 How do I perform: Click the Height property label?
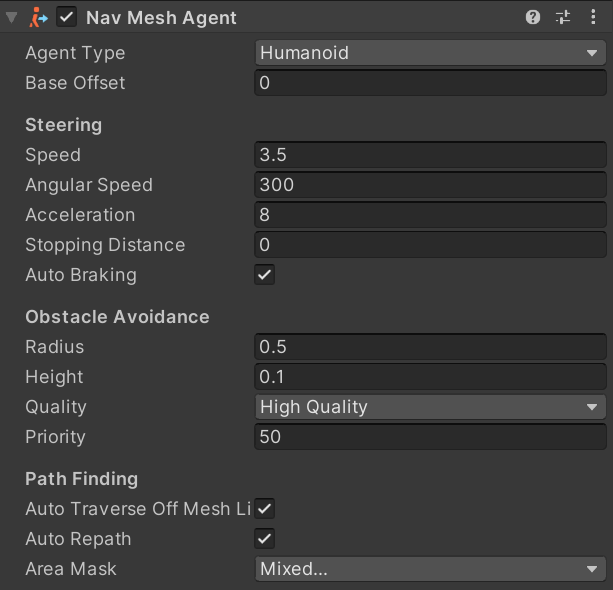(54, 377)
